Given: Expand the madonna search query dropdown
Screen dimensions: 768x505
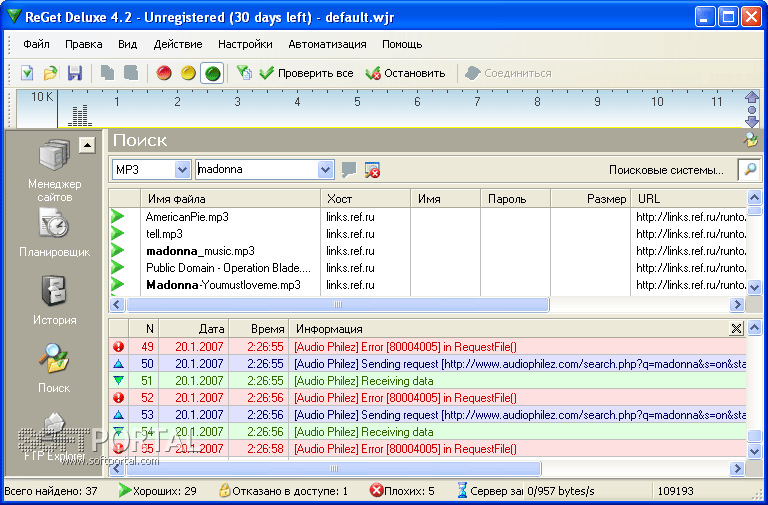Looking at the screenshot, I should pos(325,169).
